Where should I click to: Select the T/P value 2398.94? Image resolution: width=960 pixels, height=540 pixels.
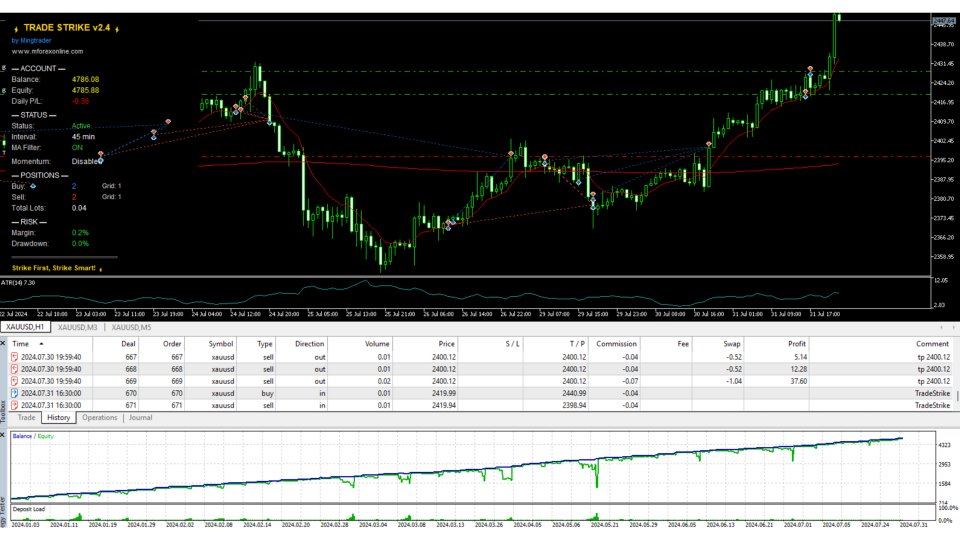pos(574,405)
